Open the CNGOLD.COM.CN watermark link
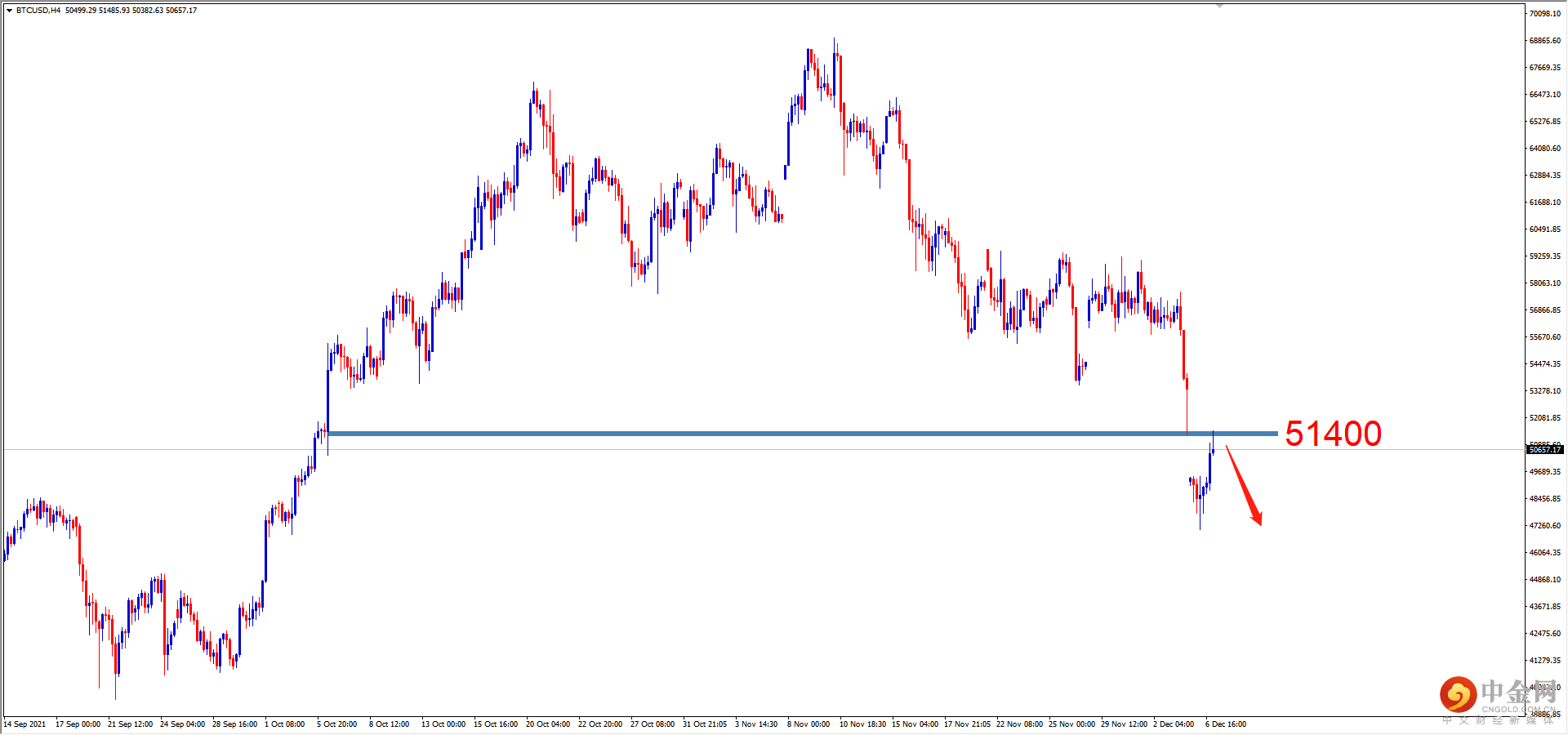 pos(1518,710)
